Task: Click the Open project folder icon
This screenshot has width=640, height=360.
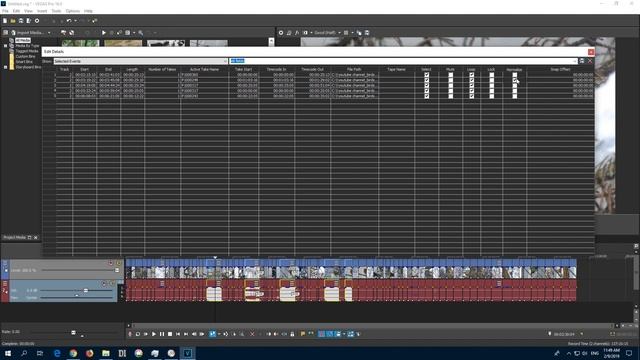Action: click(13, 21)
